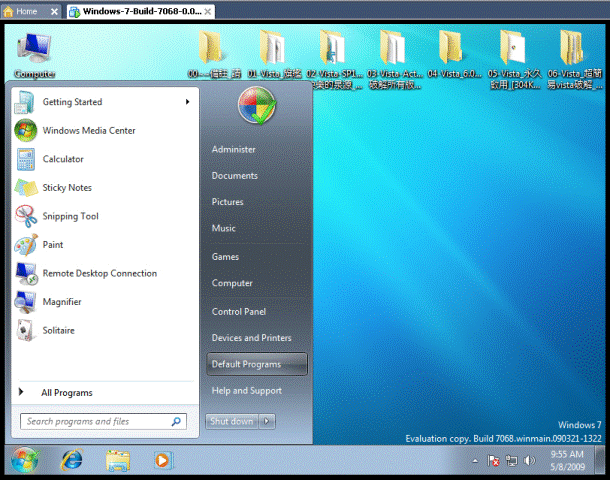Open Administer user folder
Screen dimensions: 610x480
click(233, 149)
